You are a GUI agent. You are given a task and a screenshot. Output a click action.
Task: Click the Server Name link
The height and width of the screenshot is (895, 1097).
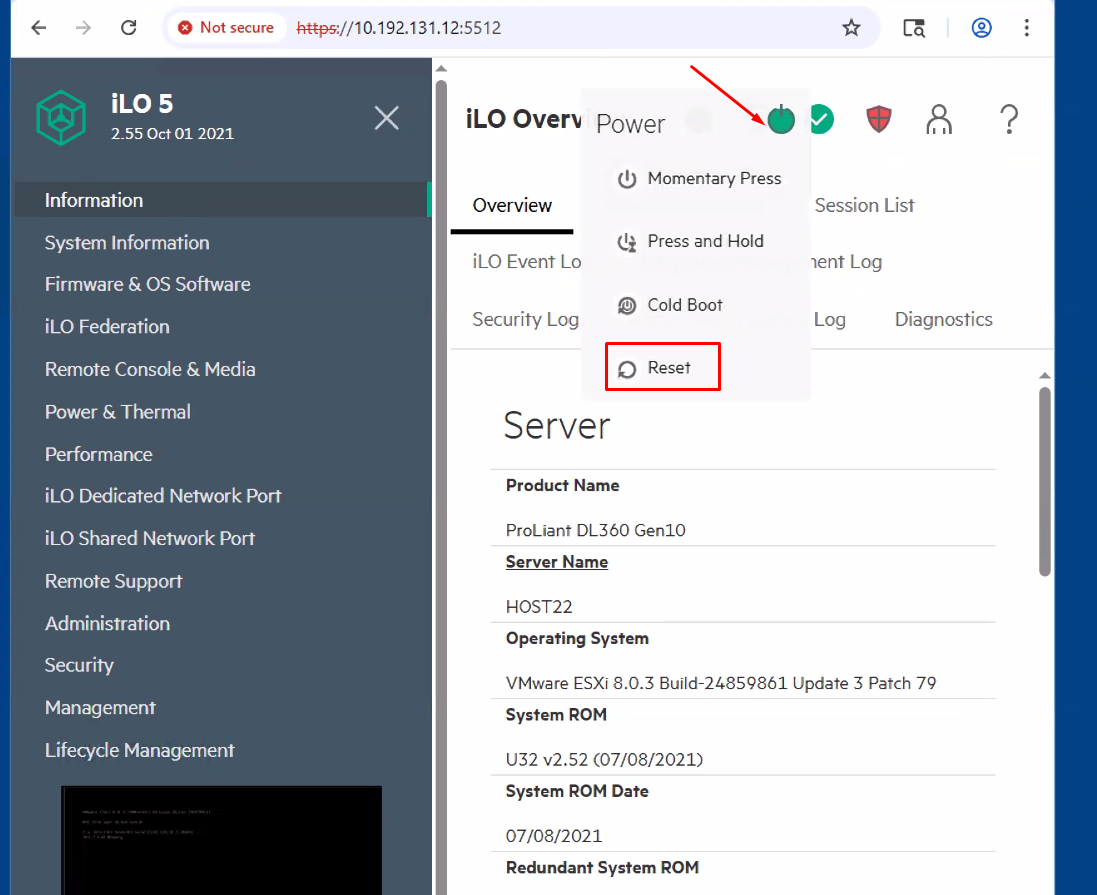(556, 562)
